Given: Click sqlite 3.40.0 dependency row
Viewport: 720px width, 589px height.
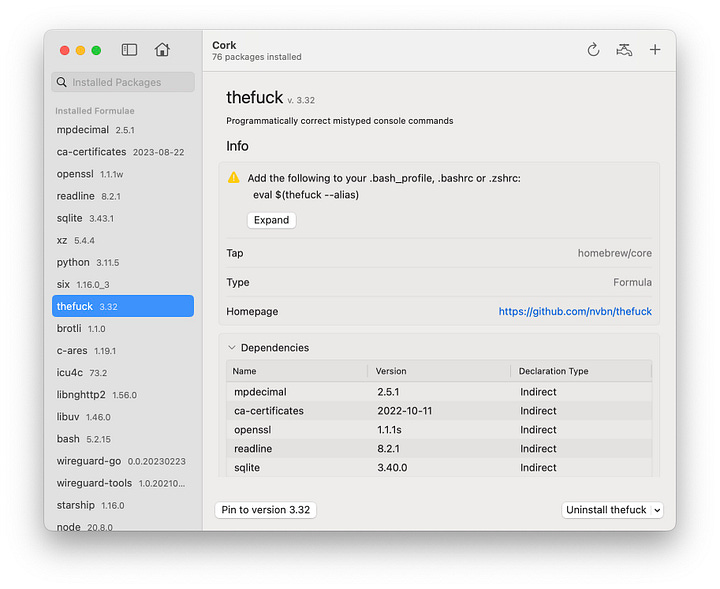Looking at the screenshot, I should pos(439,467).
